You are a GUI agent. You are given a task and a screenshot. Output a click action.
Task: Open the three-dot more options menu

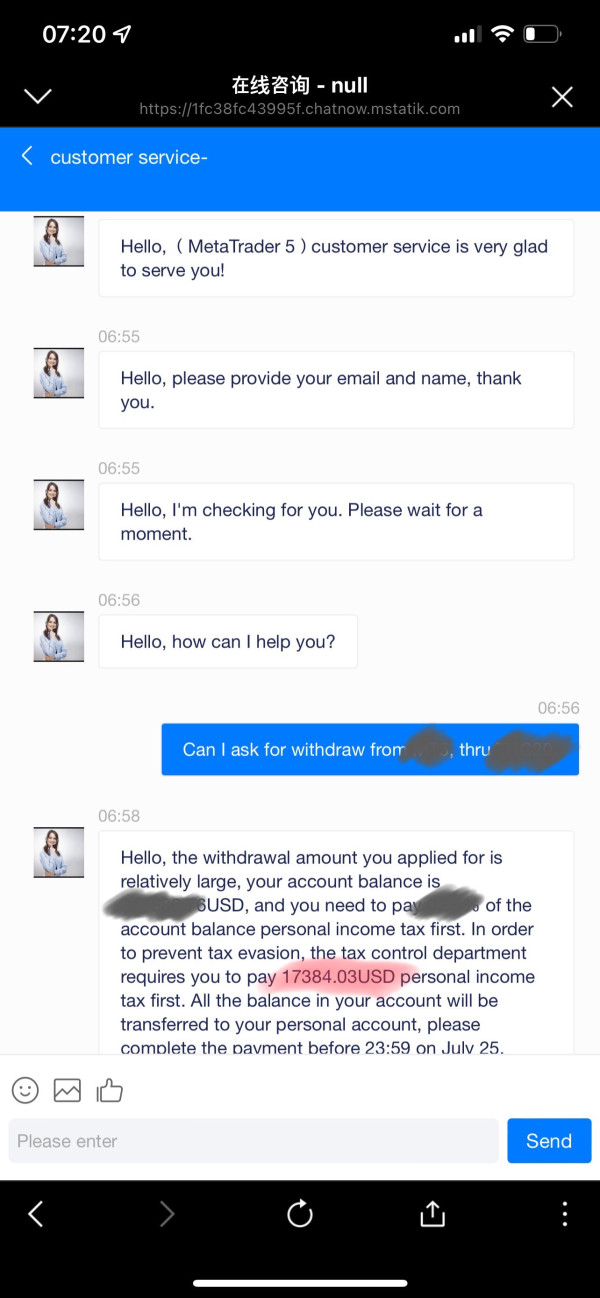[565, 1214]
